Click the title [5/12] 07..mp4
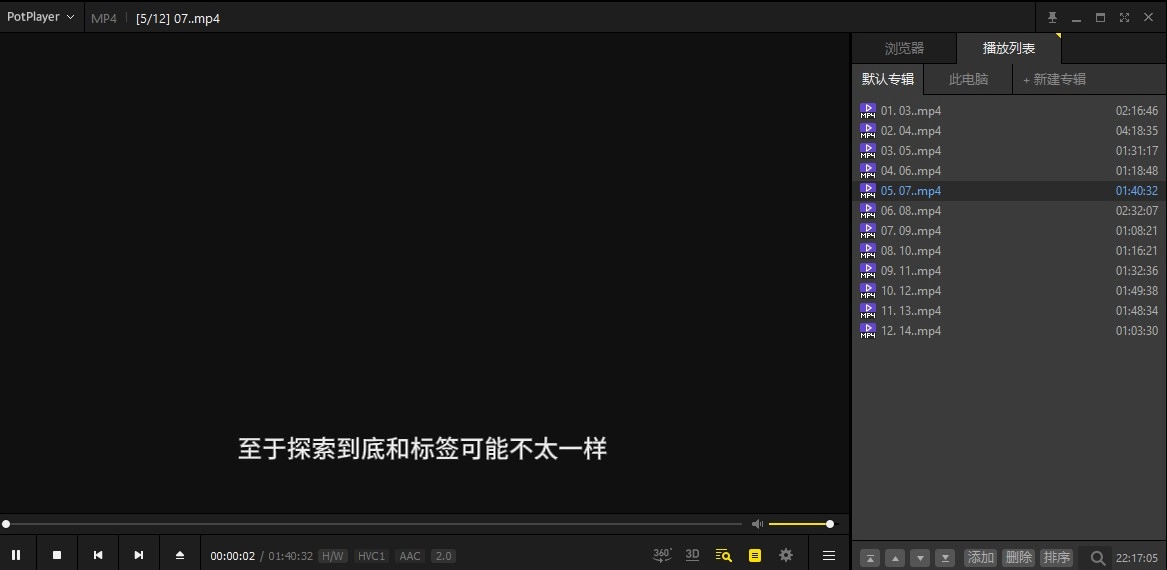 tap(178, 19)
